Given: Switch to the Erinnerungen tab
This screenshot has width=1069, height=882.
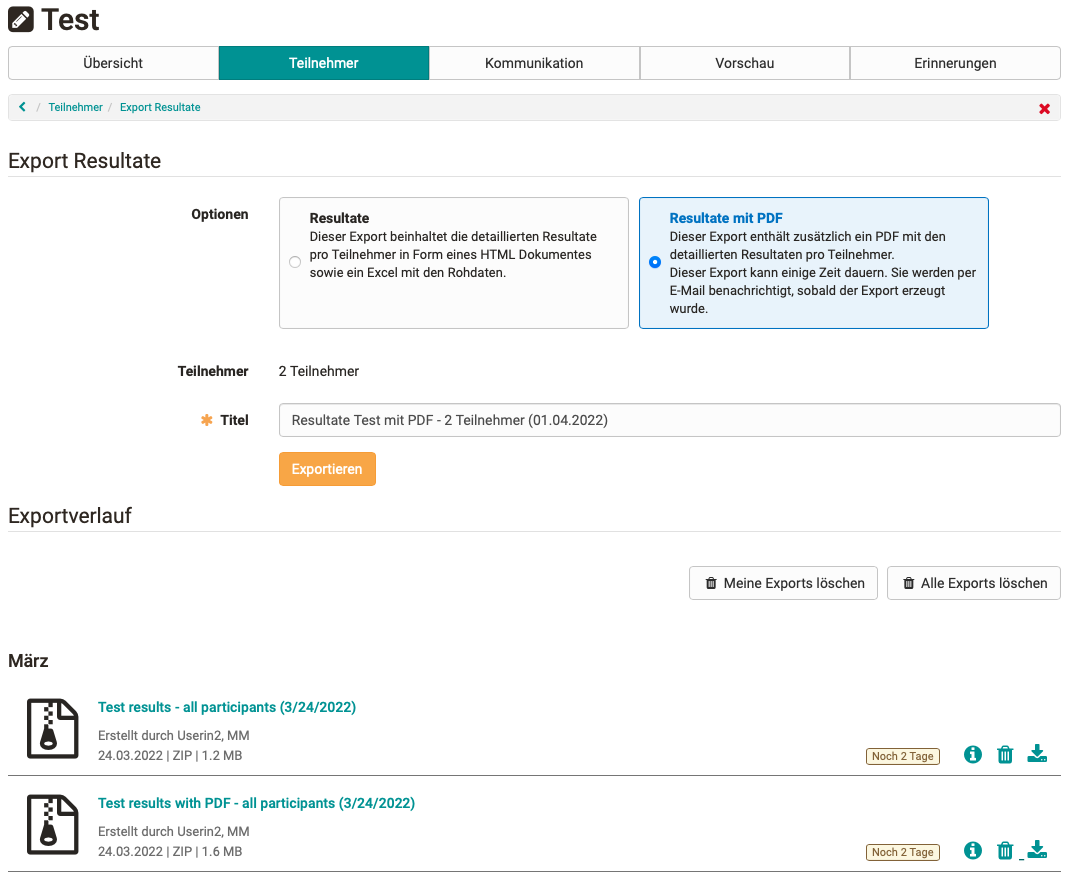Looking at the screenshot, I should tap(955, 63).
